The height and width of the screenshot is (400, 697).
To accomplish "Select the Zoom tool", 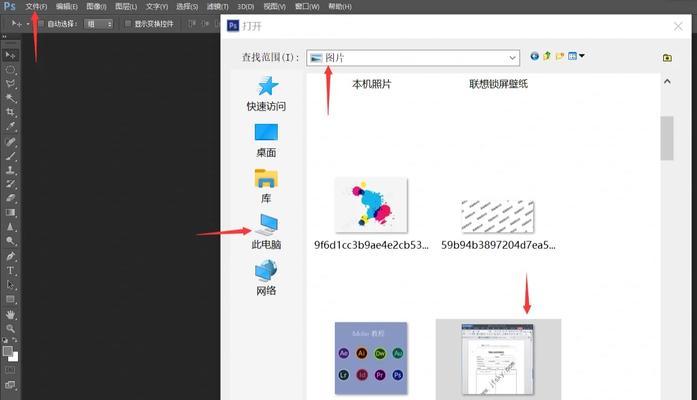I will coord(10,329).
